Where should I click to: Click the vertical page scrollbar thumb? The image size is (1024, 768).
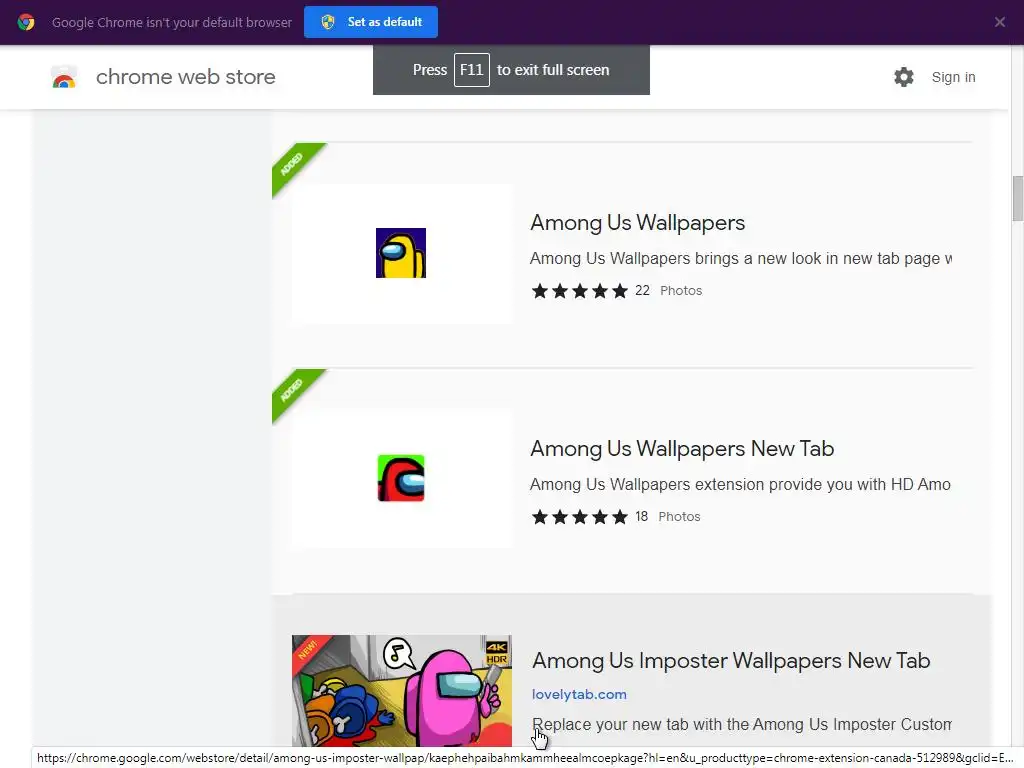click(x=1017, y=199)
